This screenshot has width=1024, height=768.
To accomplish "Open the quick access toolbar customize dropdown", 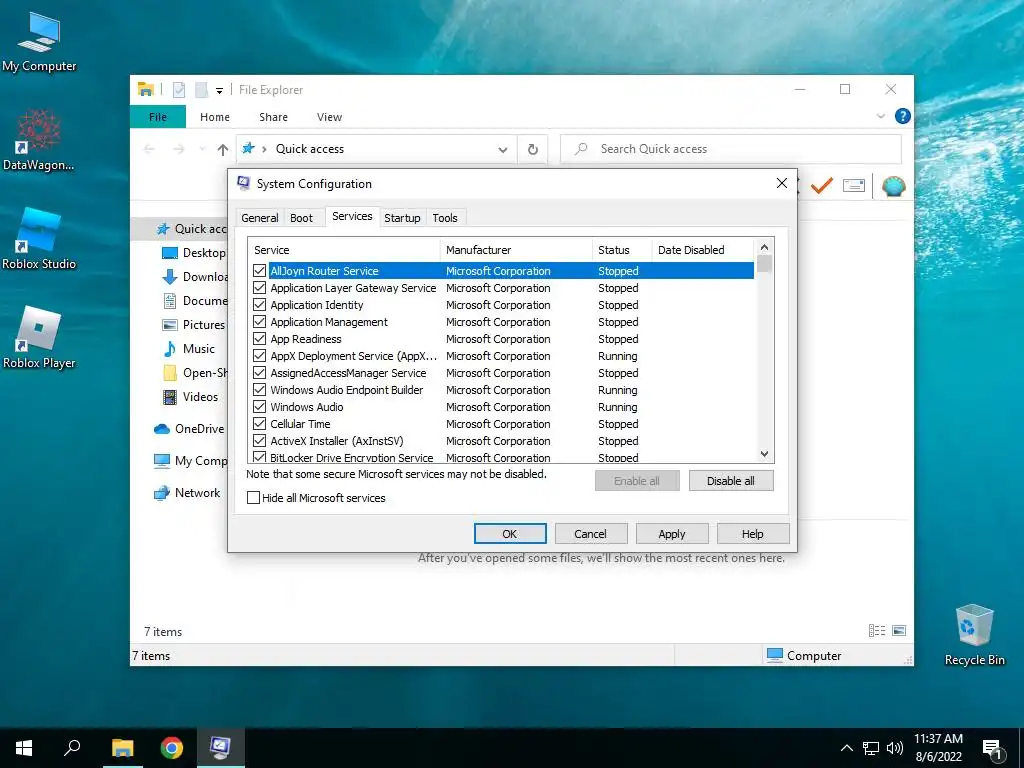I will pos(219,91).
